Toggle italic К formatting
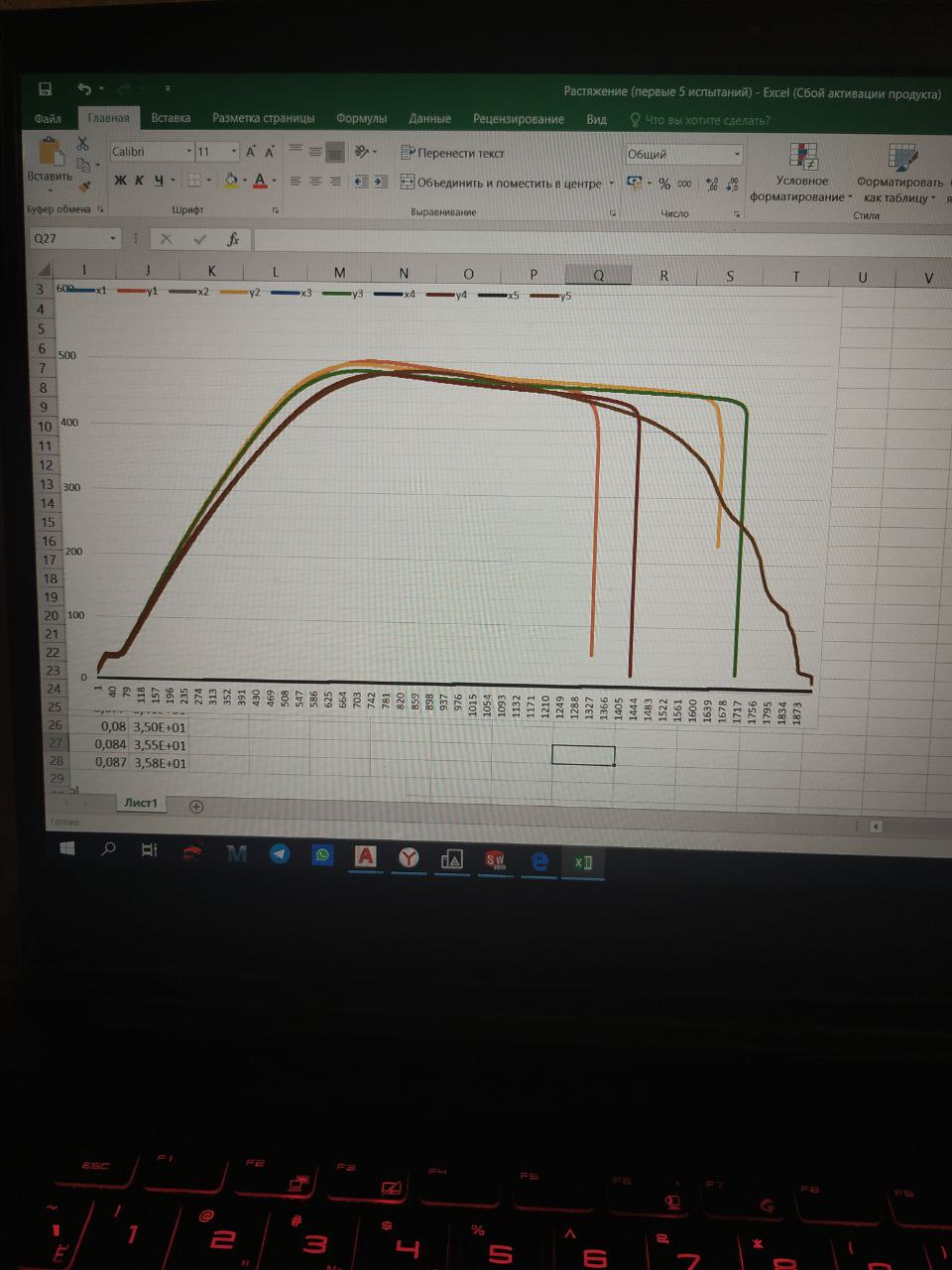Image resolution: width=952 pixels, height=1270 pixels. (x=139, y=180)
